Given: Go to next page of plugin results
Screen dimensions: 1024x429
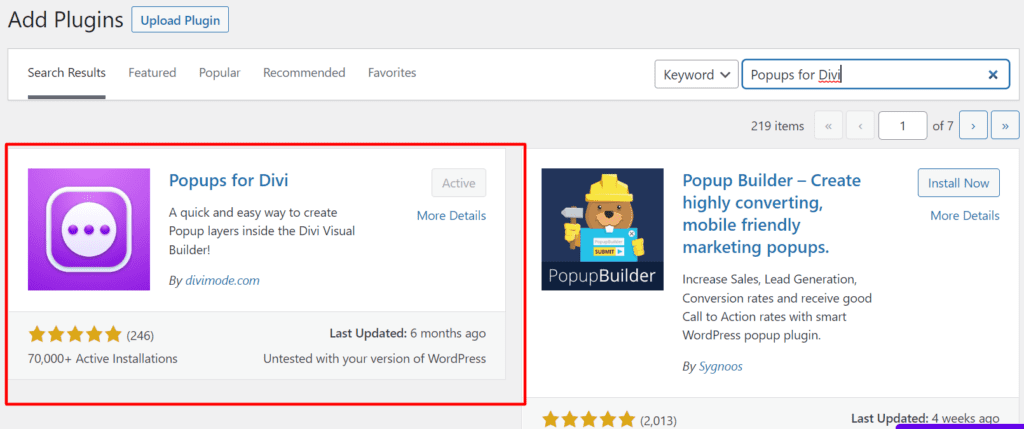Looking at the screenshot, I should (973, 126).
